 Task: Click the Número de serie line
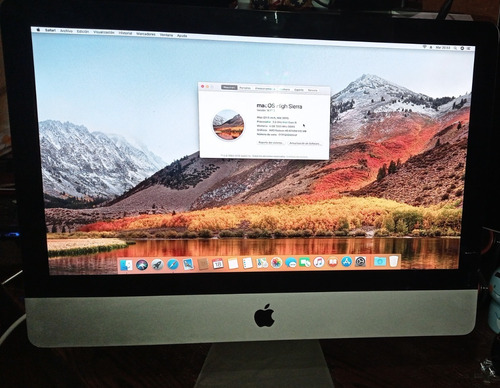276,134
